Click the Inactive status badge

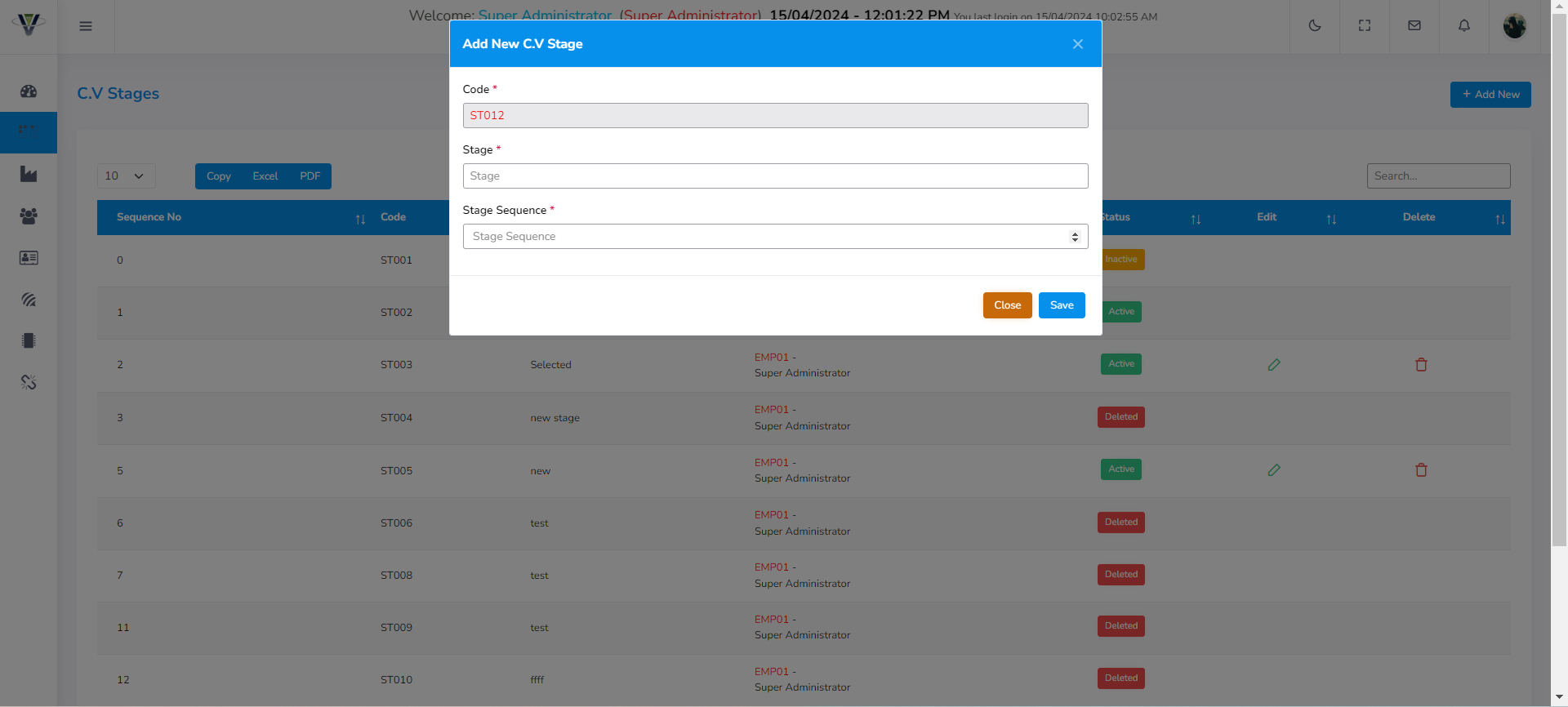pyautogui.click(x=1123, y=260)
